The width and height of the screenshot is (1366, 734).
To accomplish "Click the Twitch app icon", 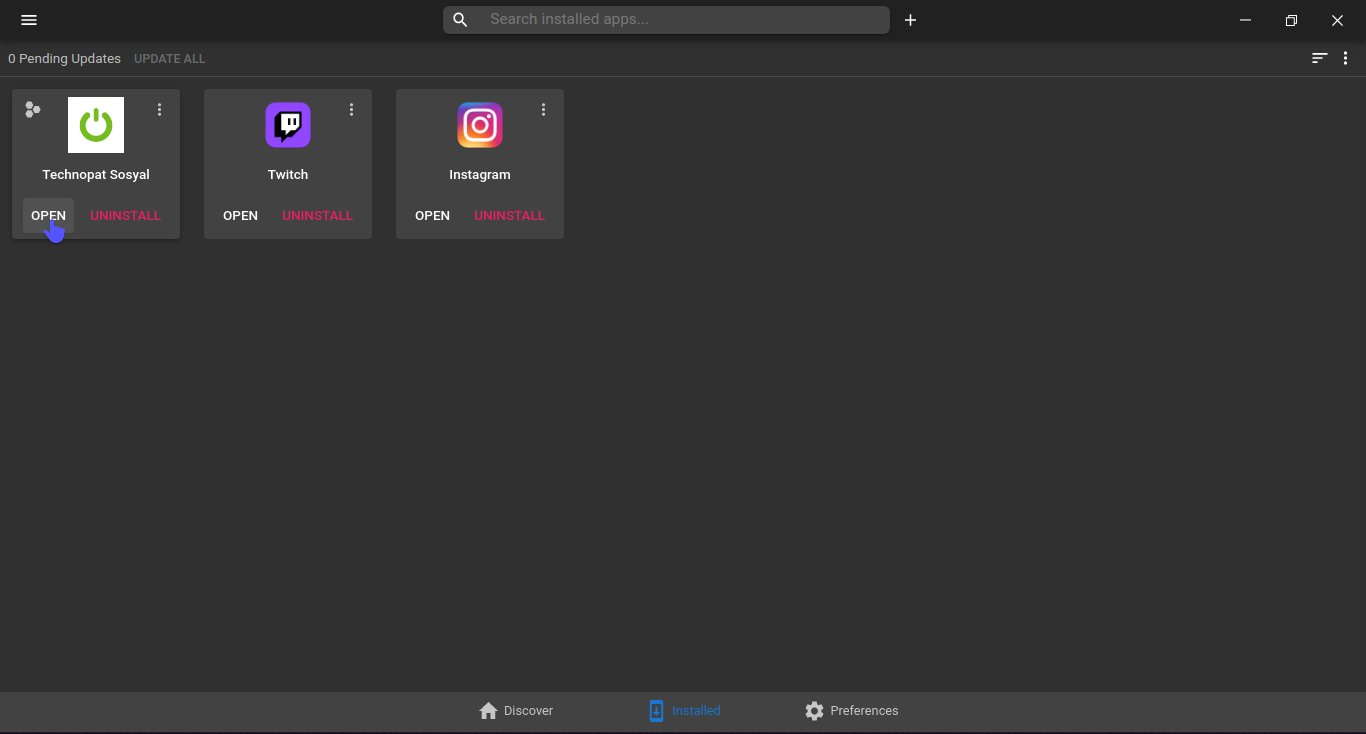I will point(288,125).
